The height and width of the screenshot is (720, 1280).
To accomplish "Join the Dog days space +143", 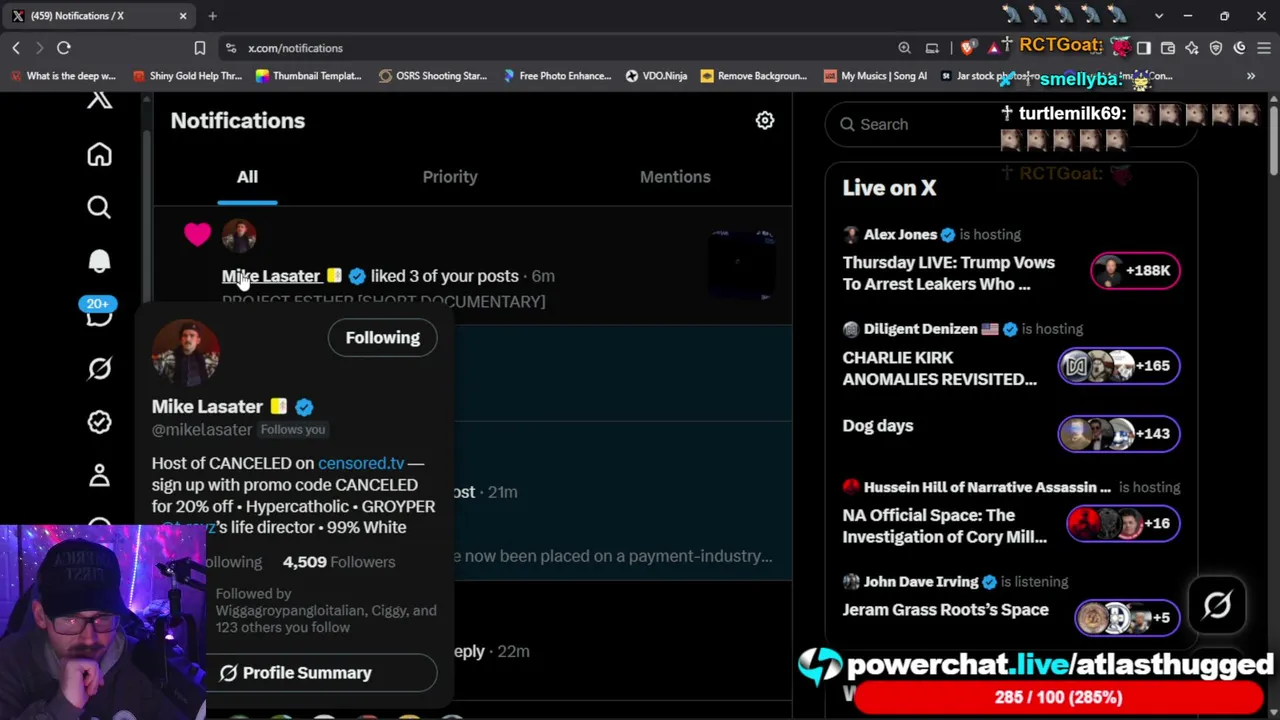I will (1119, 434).
